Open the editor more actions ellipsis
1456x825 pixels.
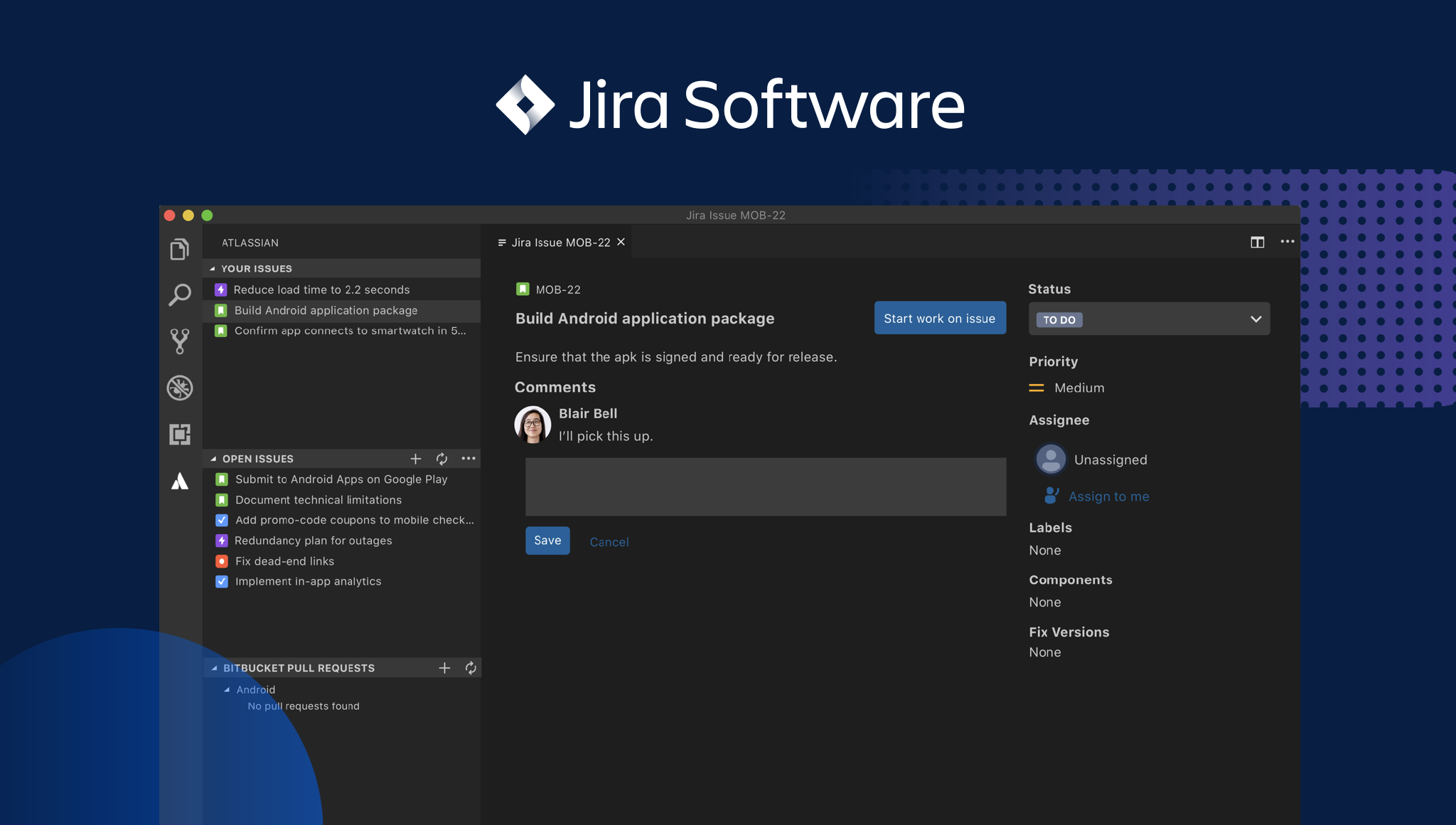click(x=1288, y=242)
